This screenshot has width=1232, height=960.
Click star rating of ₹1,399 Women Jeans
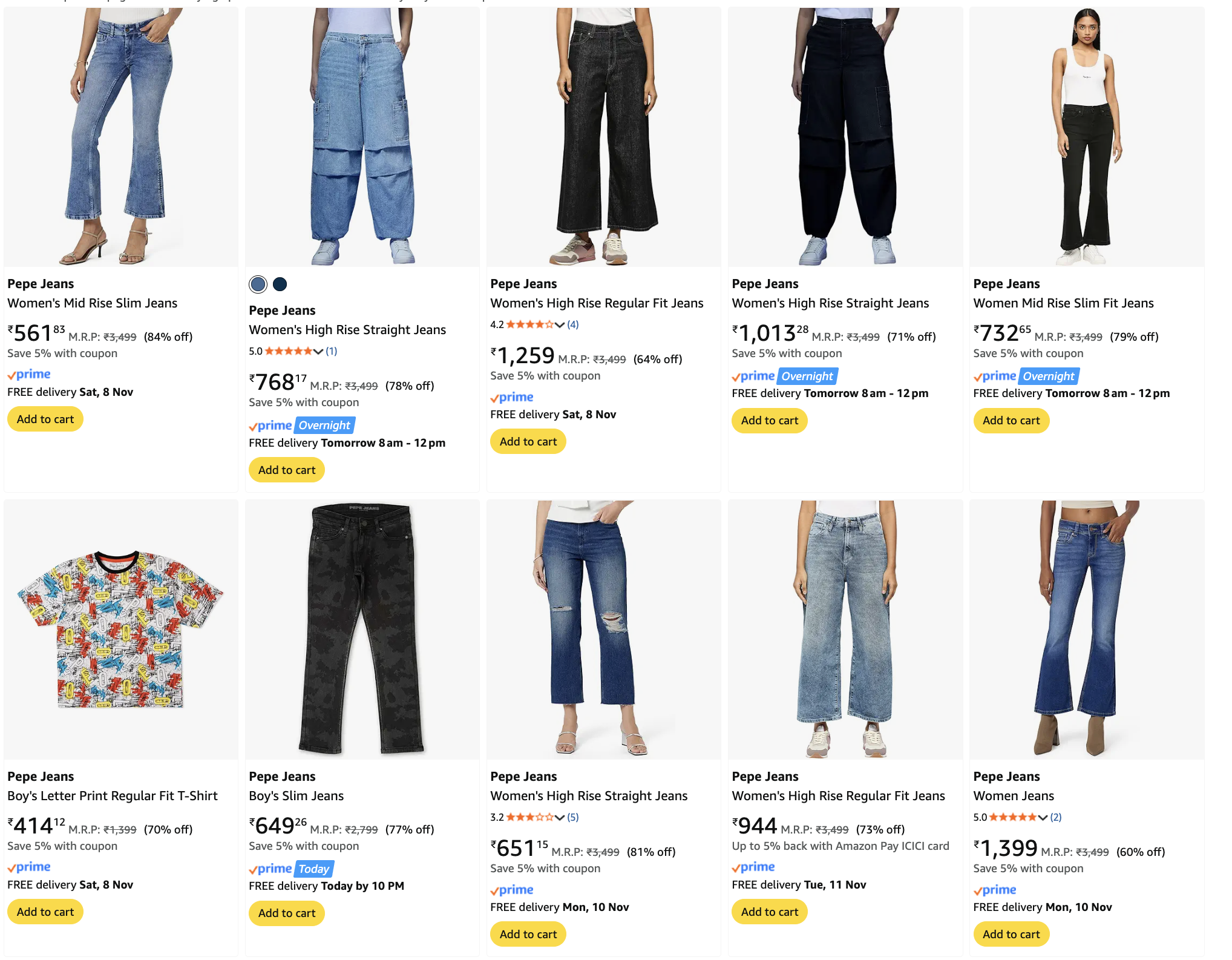click(x=1012, y=817)
